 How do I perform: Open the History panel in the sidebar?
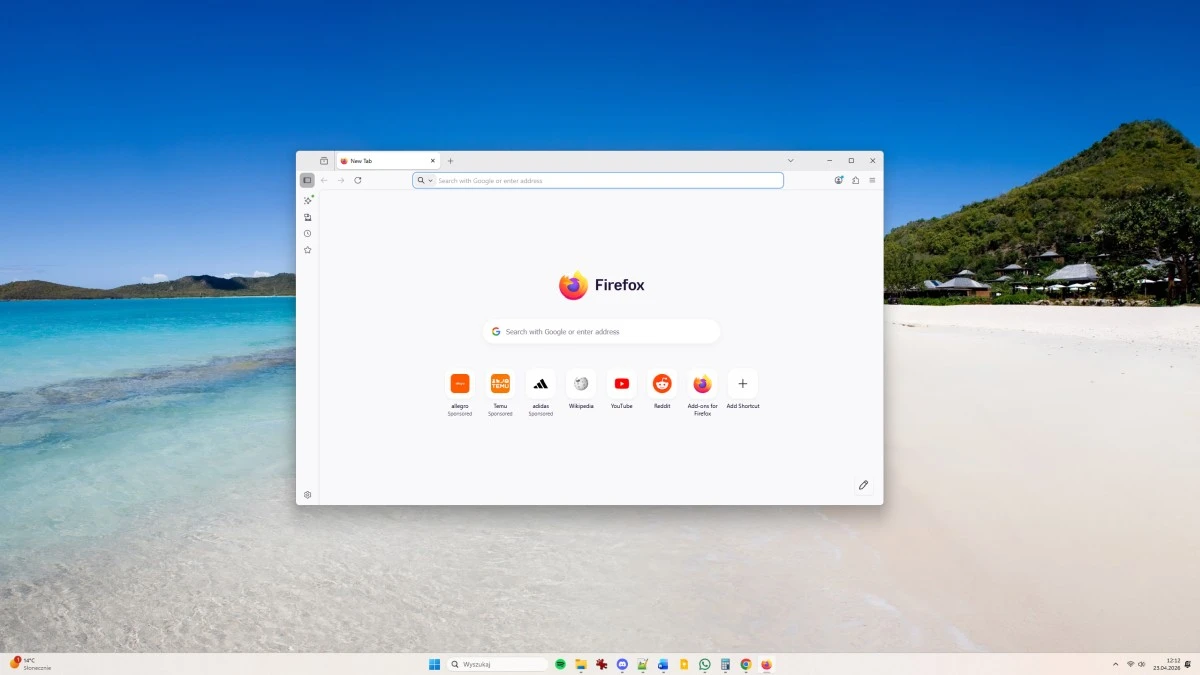307,233
